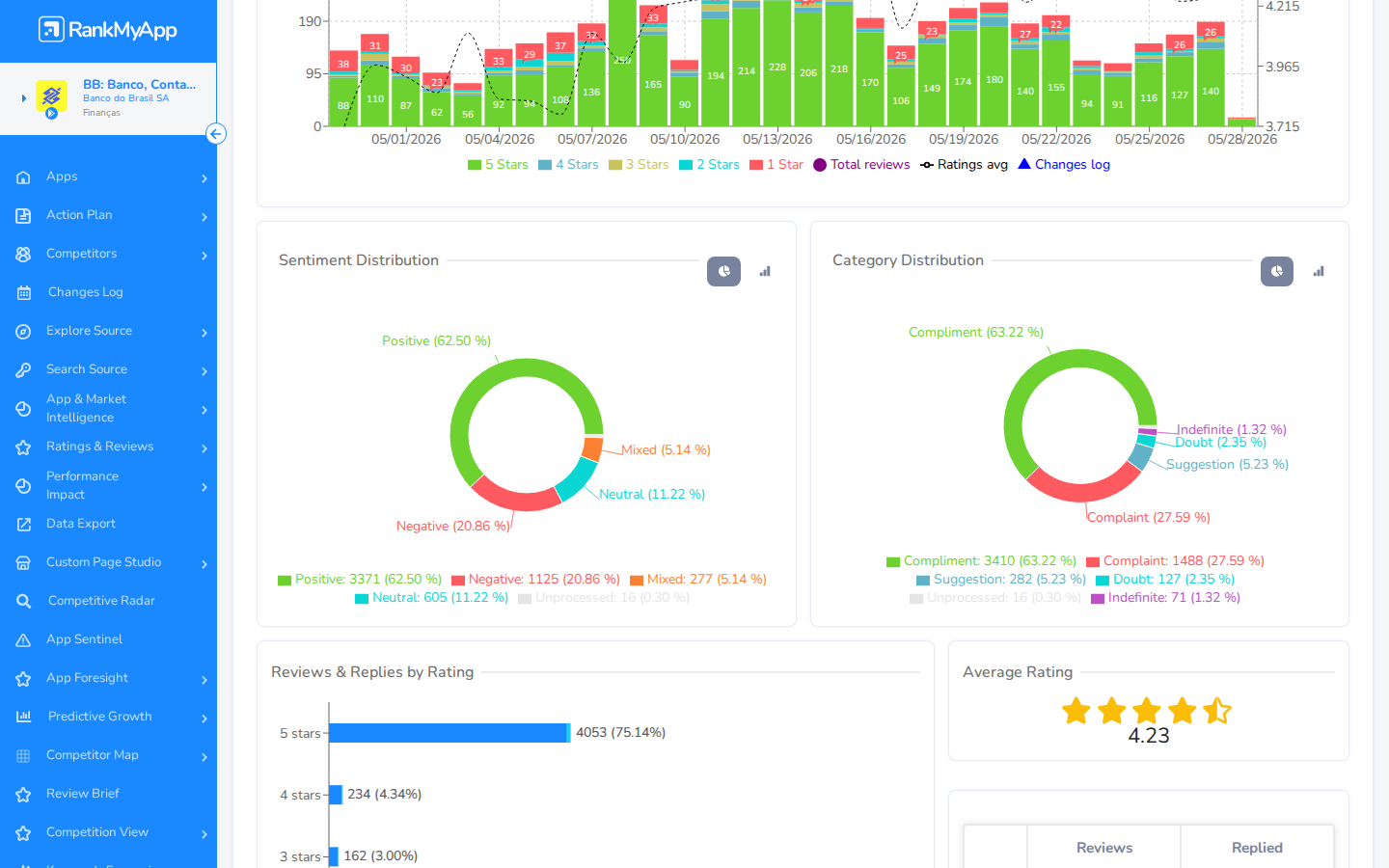The width and height of the screenshot is (1389, 868).
Task: Click the Search Source key icon
Action: pyautogui.click(x=23, y=370)
